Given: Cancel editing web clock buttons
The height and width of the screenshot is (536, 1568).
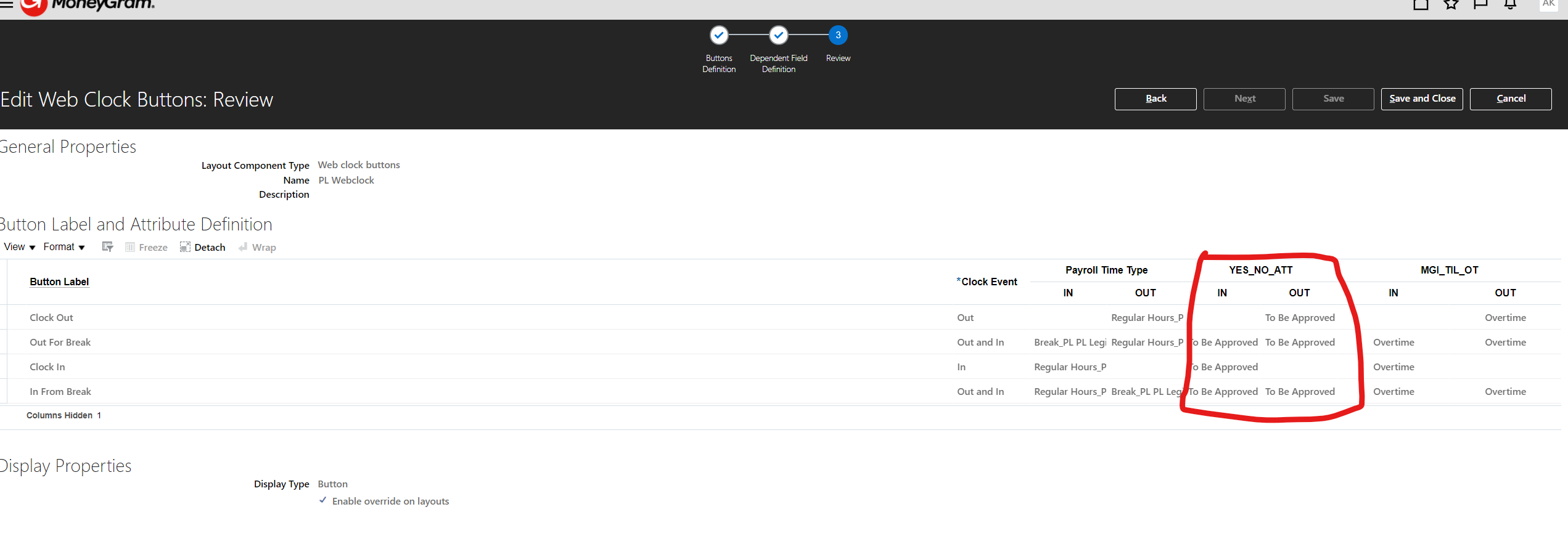Looking at the screenshot, I should 1511,99.
